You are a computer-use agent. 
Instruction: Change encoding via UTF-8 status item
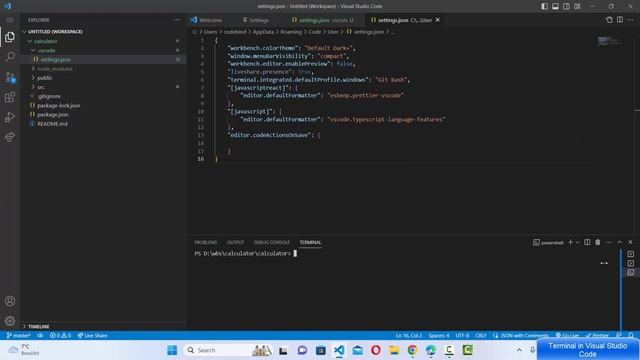(462, 336)
